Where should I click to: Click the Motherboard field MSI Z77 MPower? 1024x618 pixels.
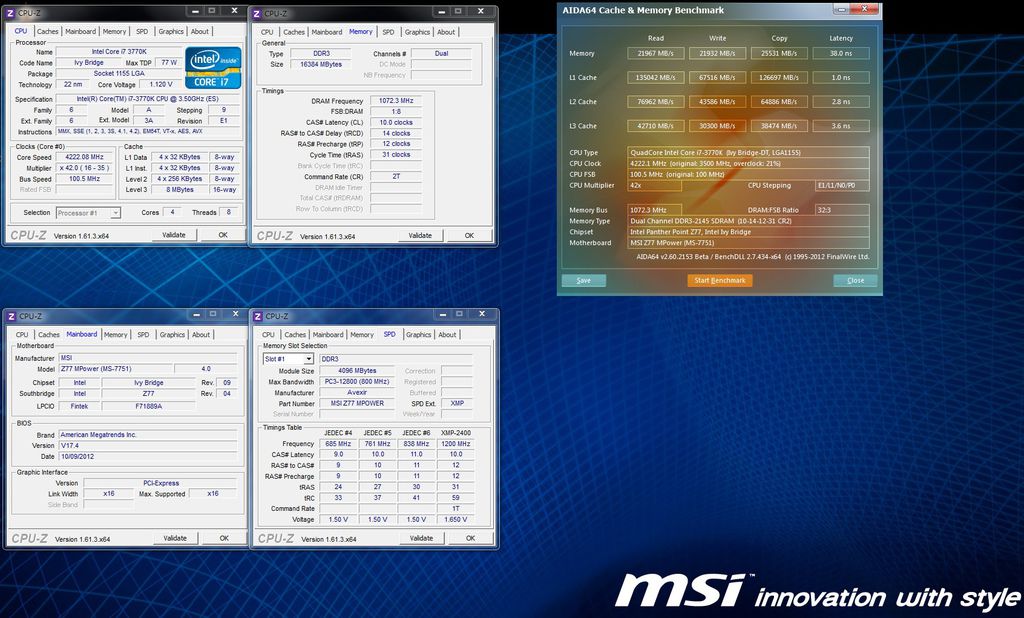pos(748,242)
